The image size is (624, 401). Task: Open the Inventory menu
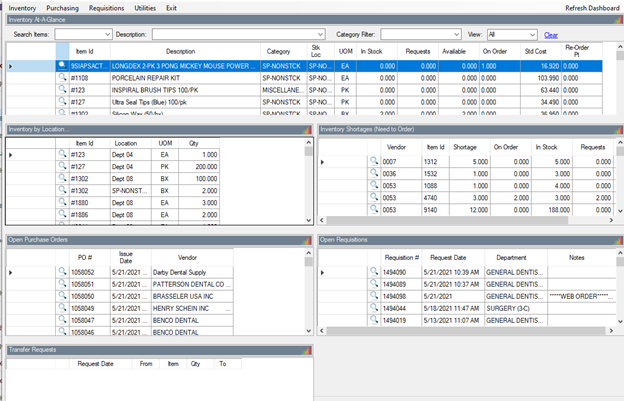pyautogui.click(x=22, y=8)
